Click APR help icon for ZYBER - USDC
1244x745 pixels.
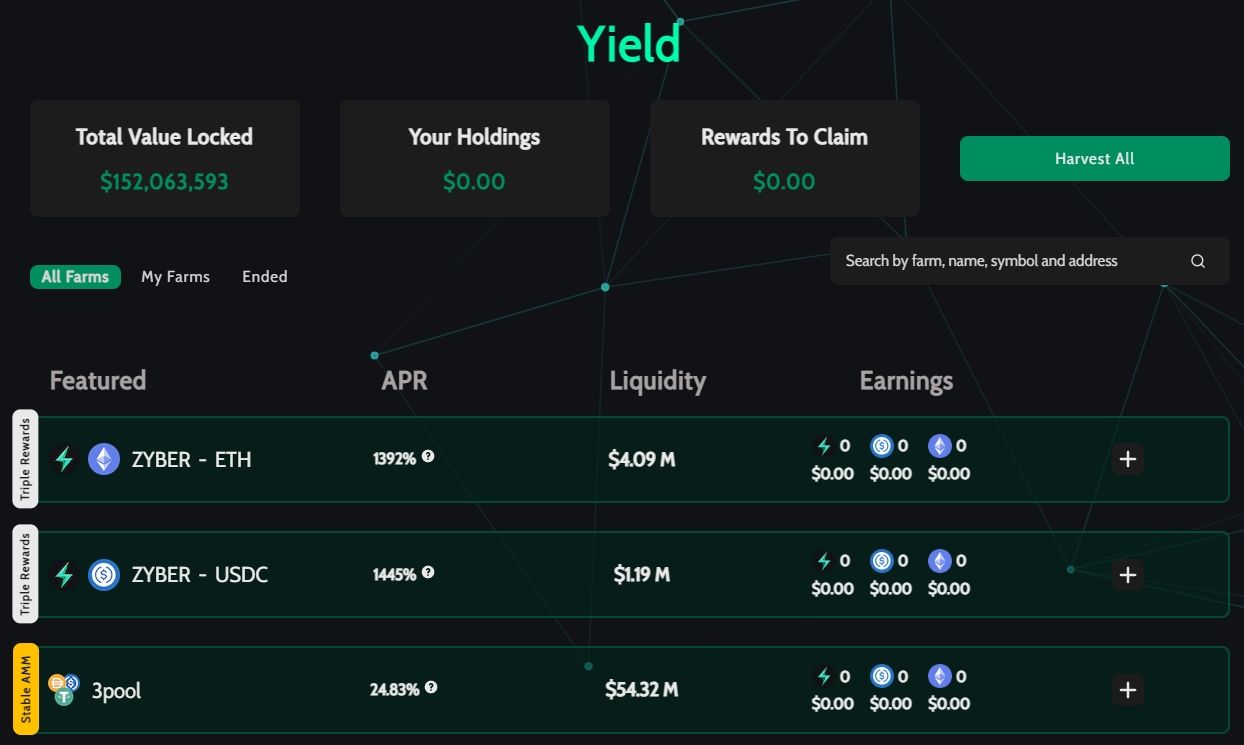(x=428, y=572)
